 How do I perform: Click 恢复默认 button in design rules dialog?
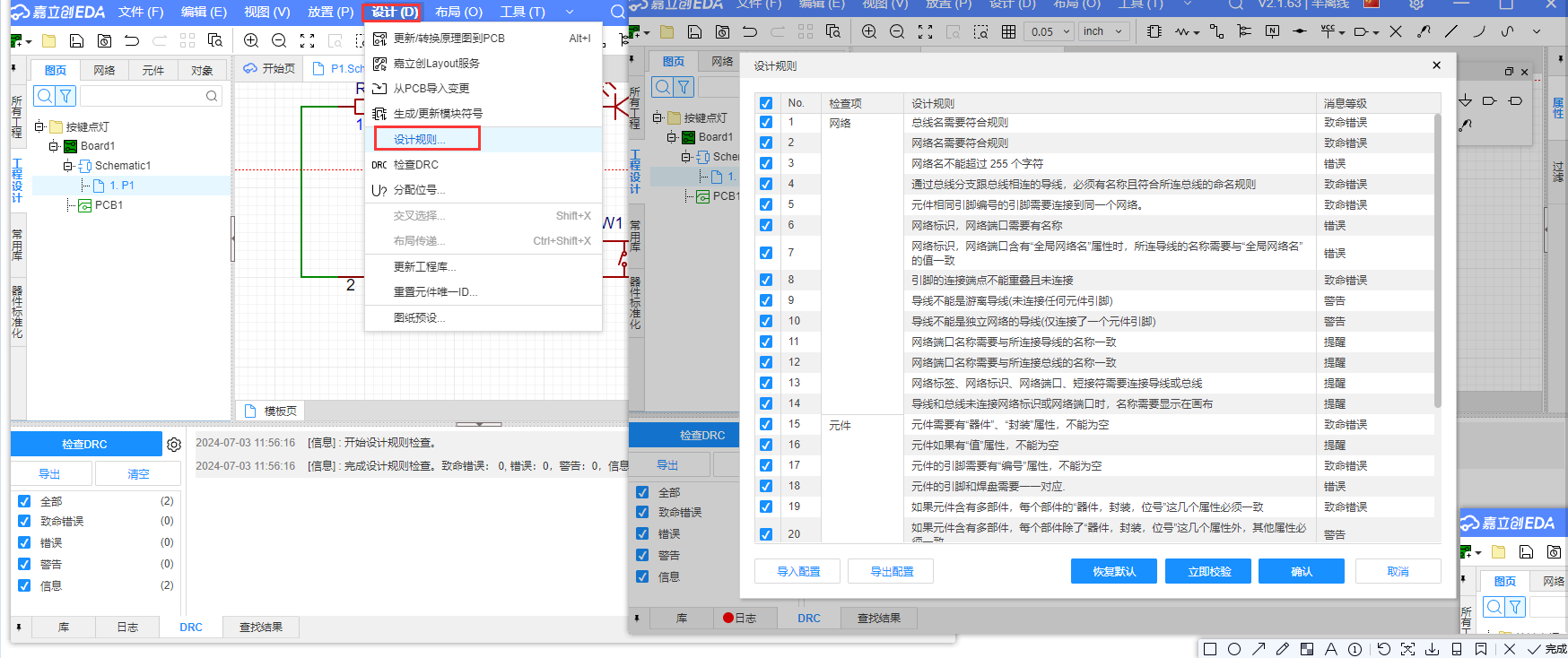coord(1114,571)
